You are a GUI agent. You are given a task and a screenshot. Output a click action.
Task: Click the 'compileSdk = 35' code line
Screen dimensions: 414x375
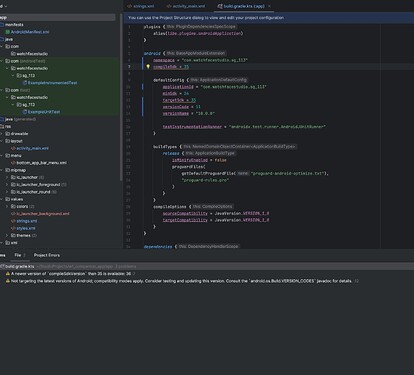[x=171, y=67]
